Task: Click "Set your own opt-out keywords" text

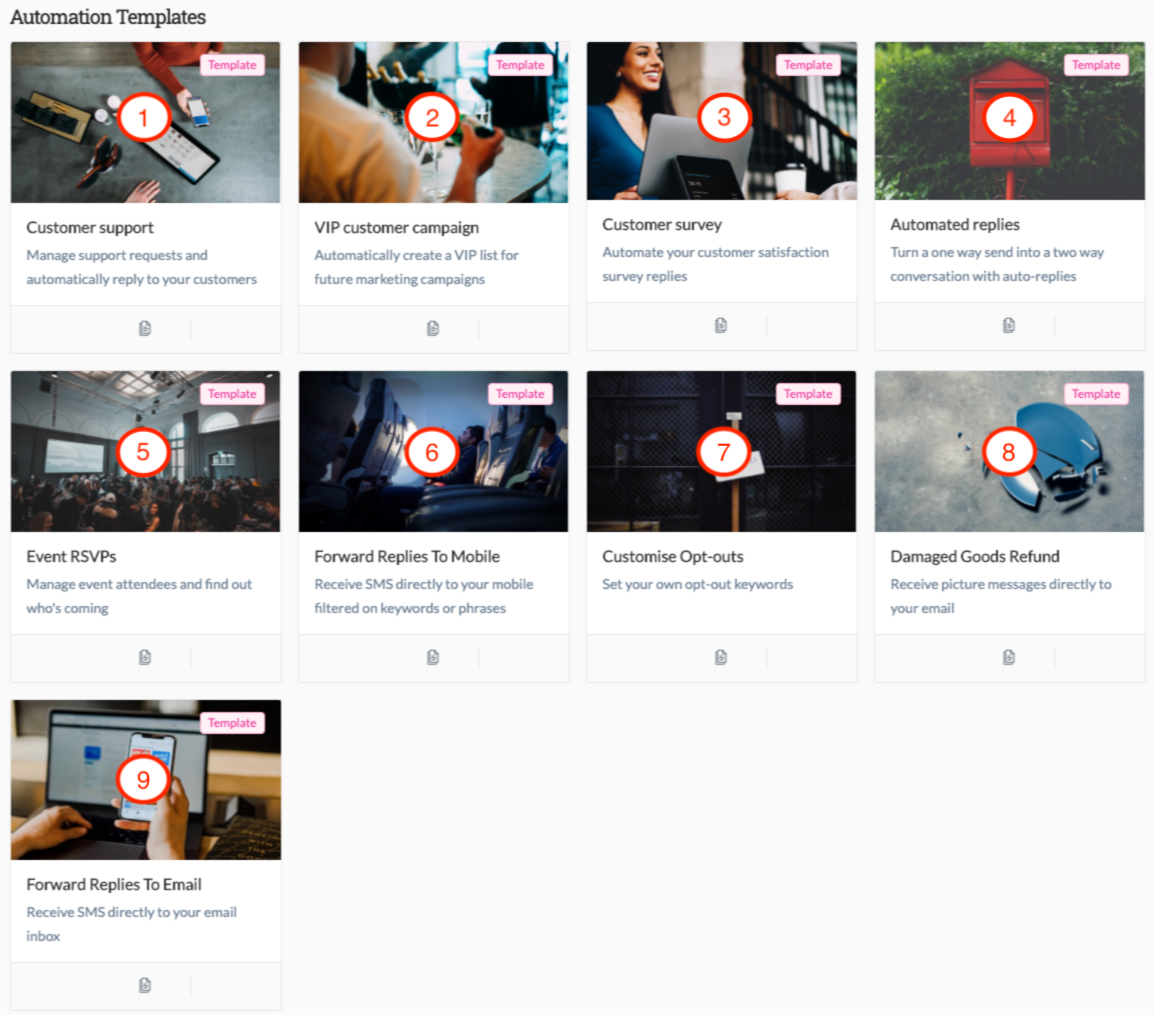Action: 698,584
